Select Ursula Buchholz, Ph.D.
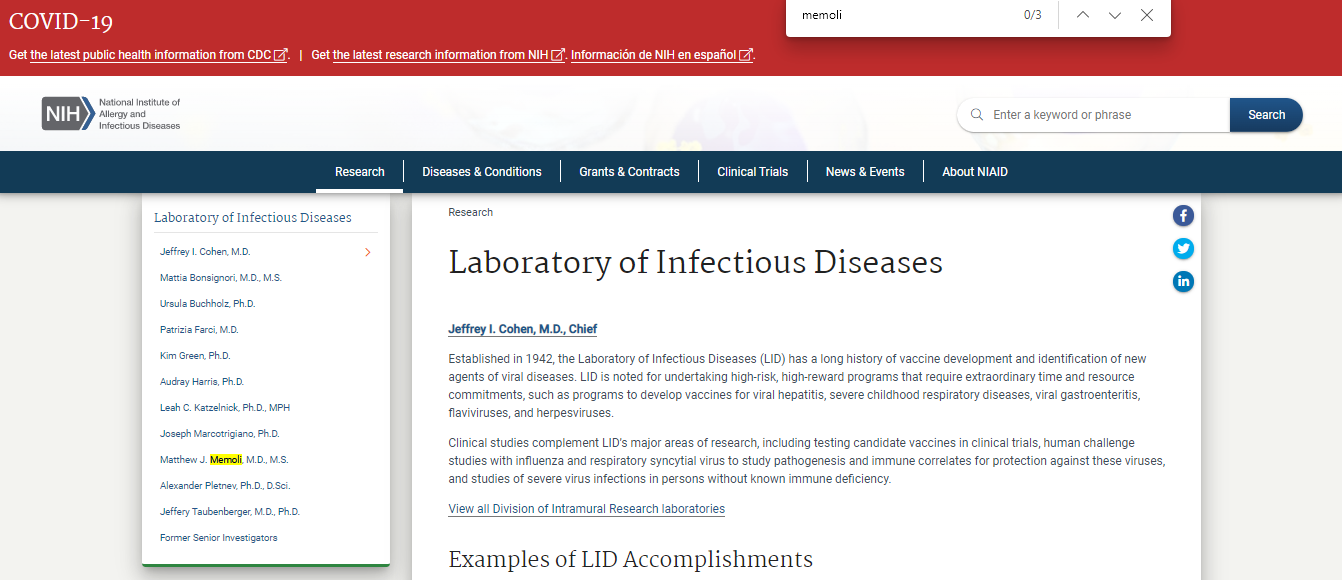1342x580 pixels. point(208,304)
